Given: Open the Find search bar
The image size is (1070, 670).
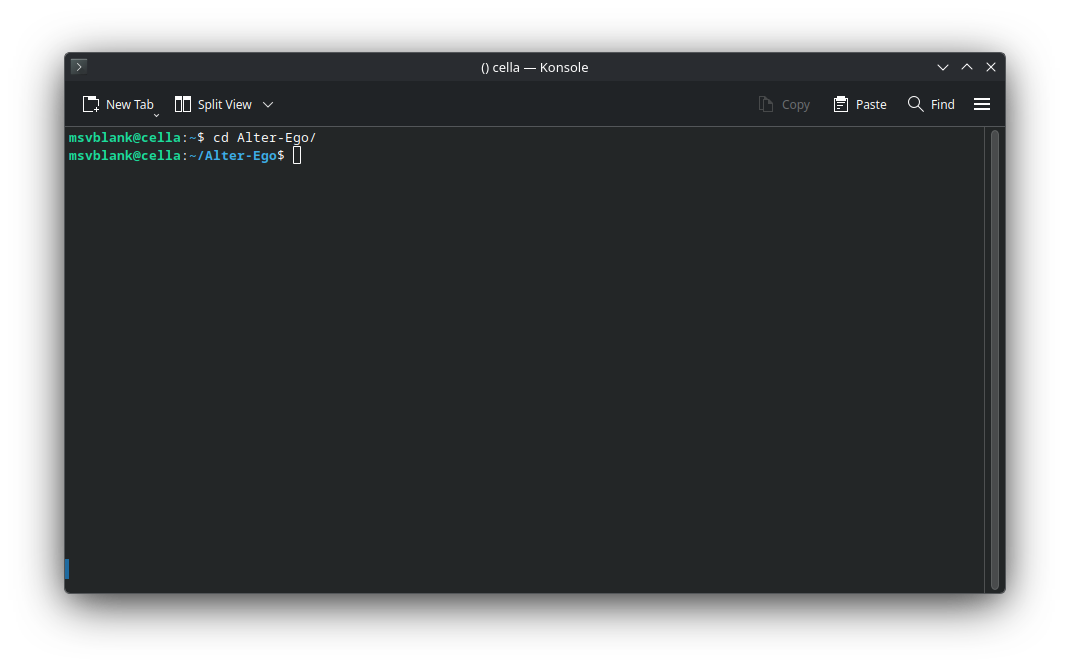Looking at the screenshot, I should point(931,104).
